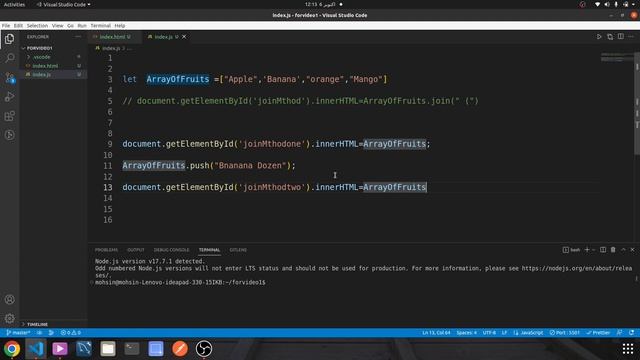The width and height of the screenshot is (640, 360).
Task: Open the Help menu
Action: click(120, 25)
